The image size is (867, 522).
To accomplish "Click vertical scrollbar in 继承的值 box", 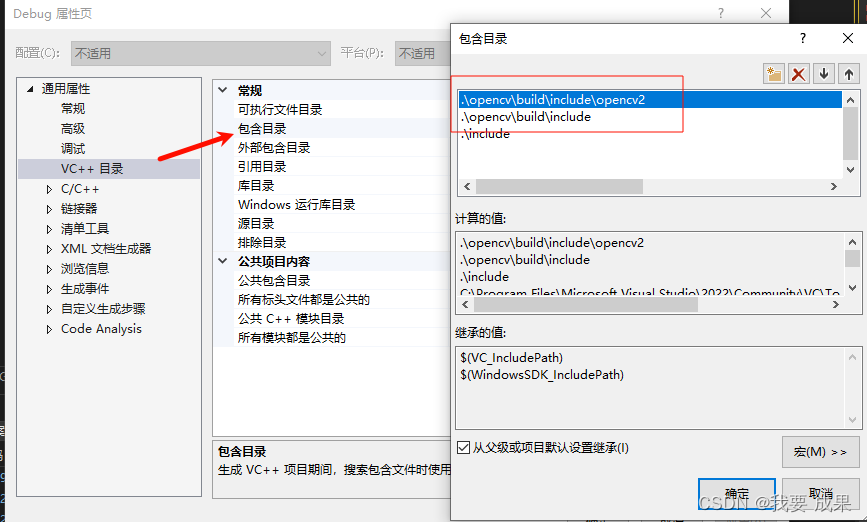I will (x=852, y=389).
